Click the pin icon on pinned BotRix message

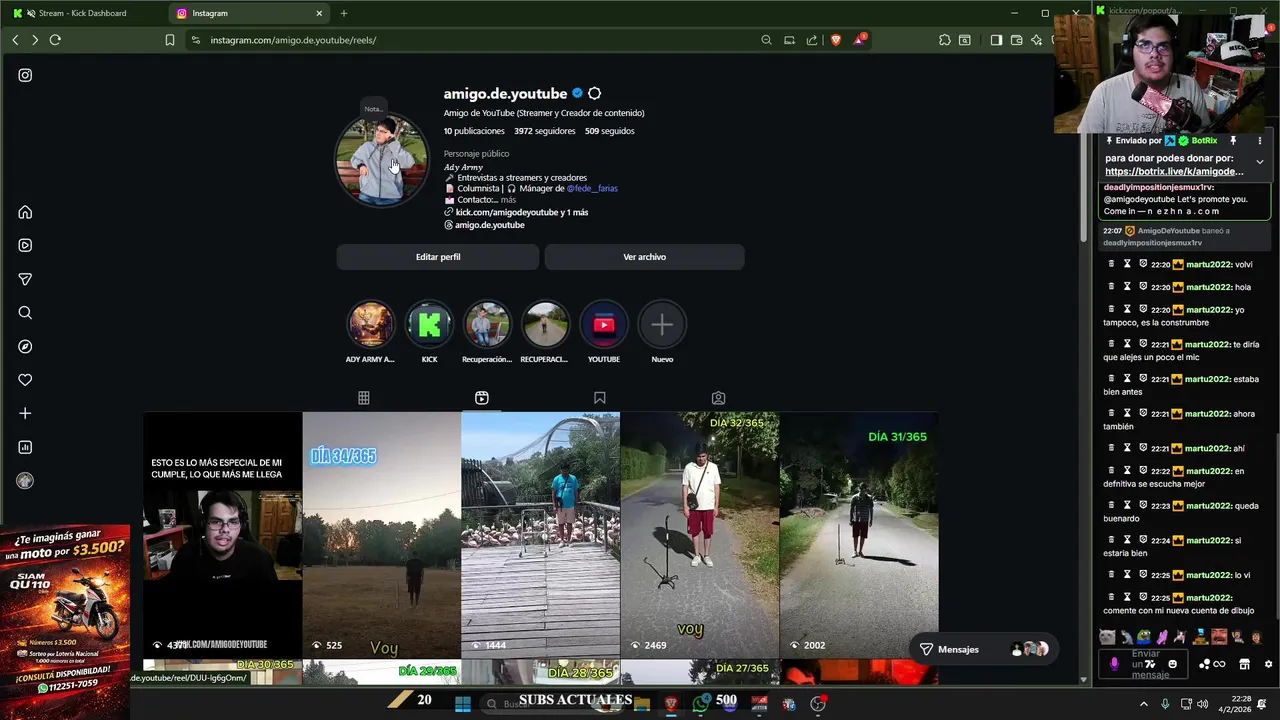(x=1233, y=141)
